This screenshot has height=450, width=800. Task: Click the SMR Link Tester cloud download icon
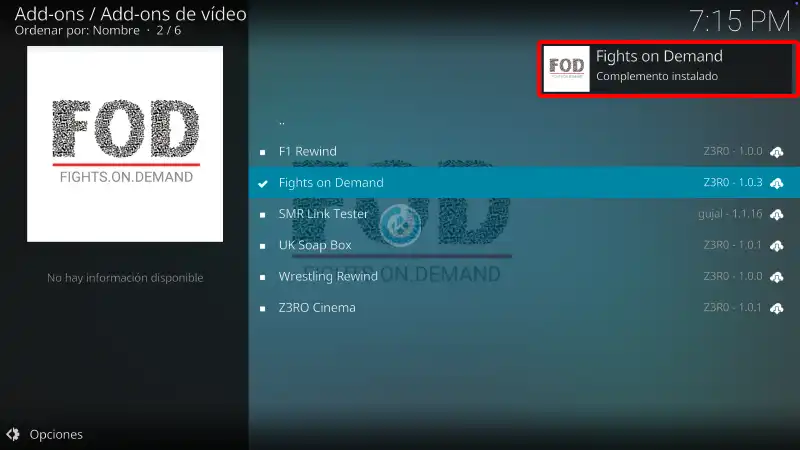[x=777, y=214]
